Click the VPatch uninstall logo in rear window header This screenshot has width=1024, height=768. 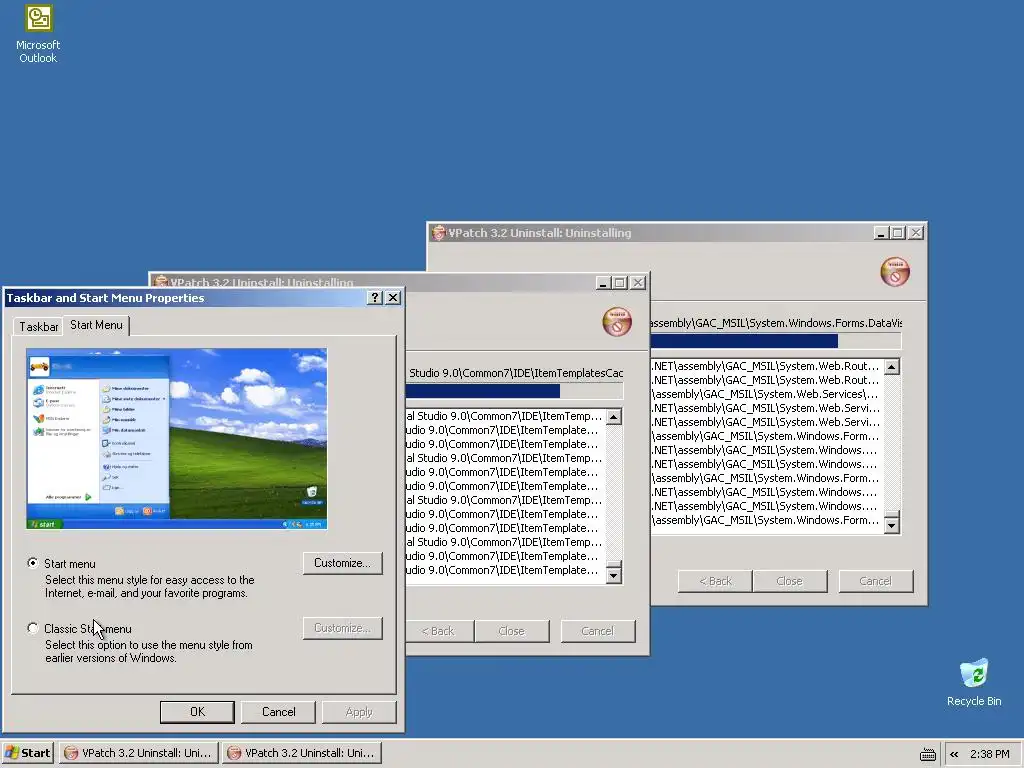pyautogui.click(x=895, y=272)
